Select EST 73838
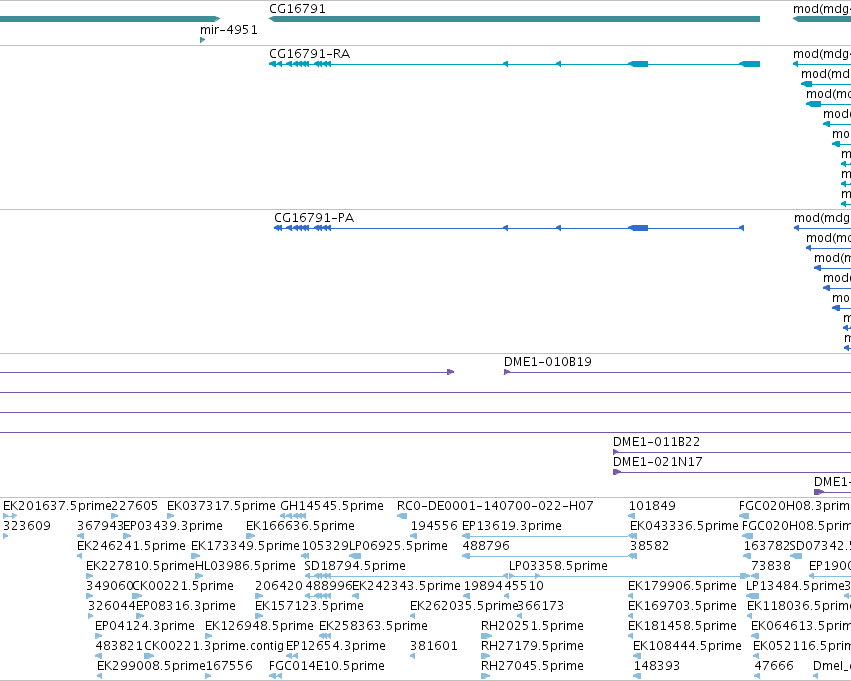Viewport: 851px width, 681px height. click(x=771, y=566)
